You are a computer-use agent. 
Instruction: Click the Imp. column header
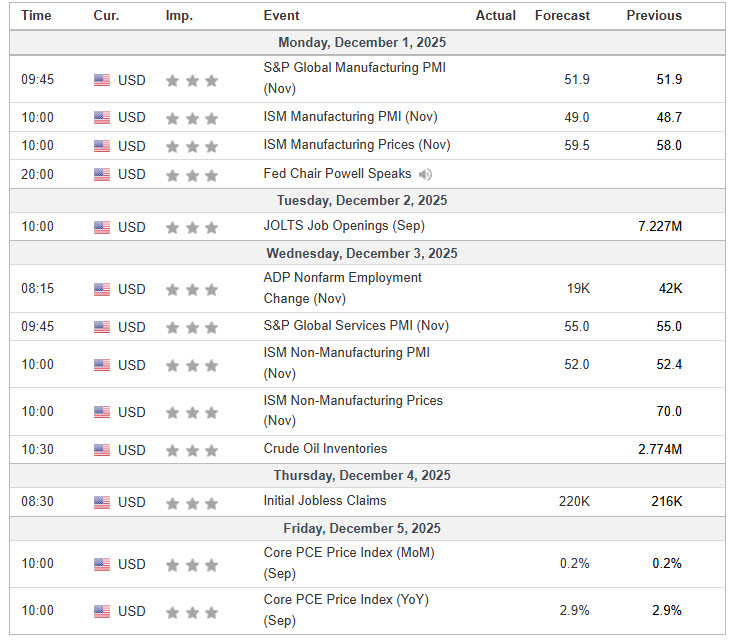pos(180,15)
